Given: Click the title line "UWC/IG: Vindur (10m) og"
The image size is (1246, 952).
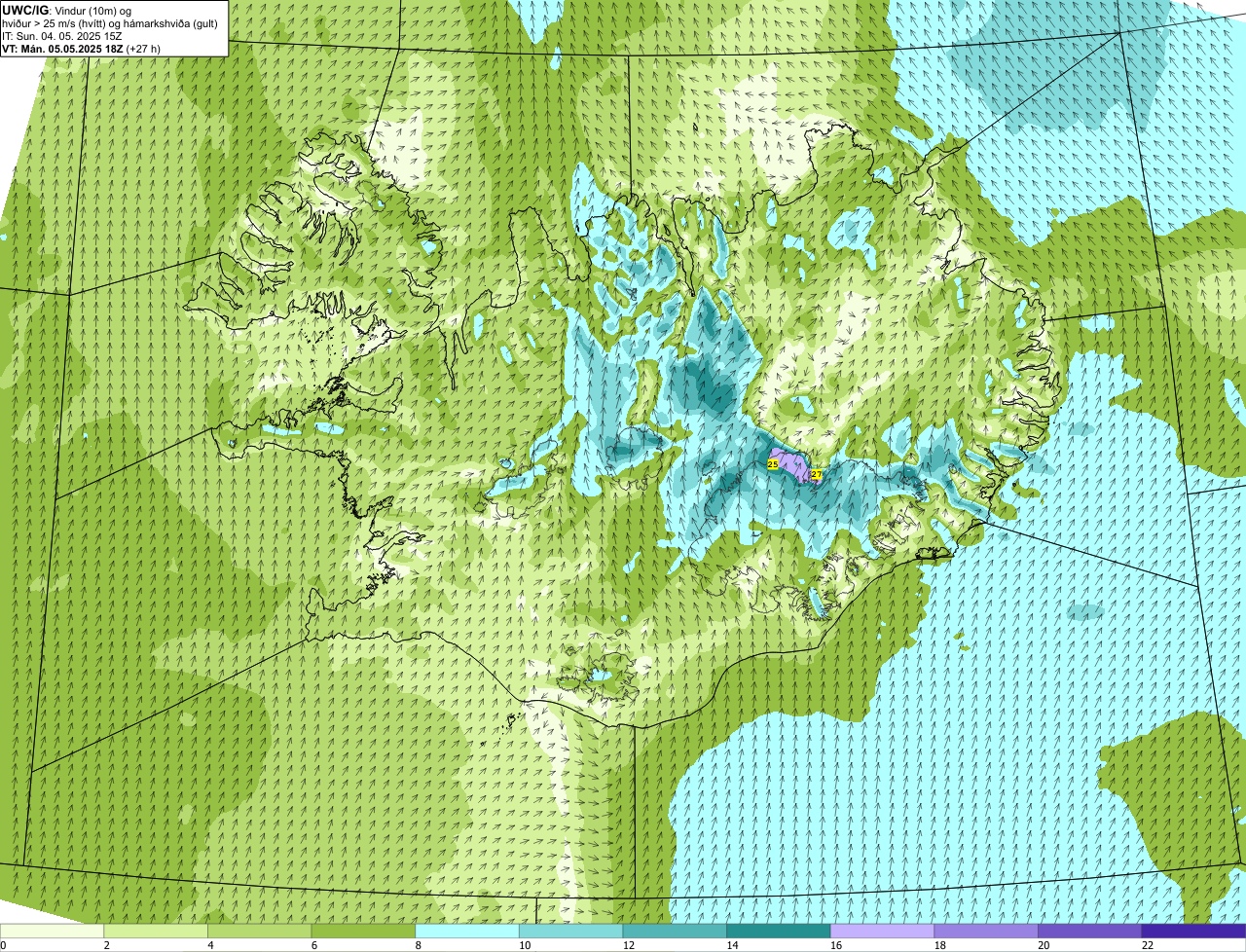Looking at the screenshot, I should 68,10.
